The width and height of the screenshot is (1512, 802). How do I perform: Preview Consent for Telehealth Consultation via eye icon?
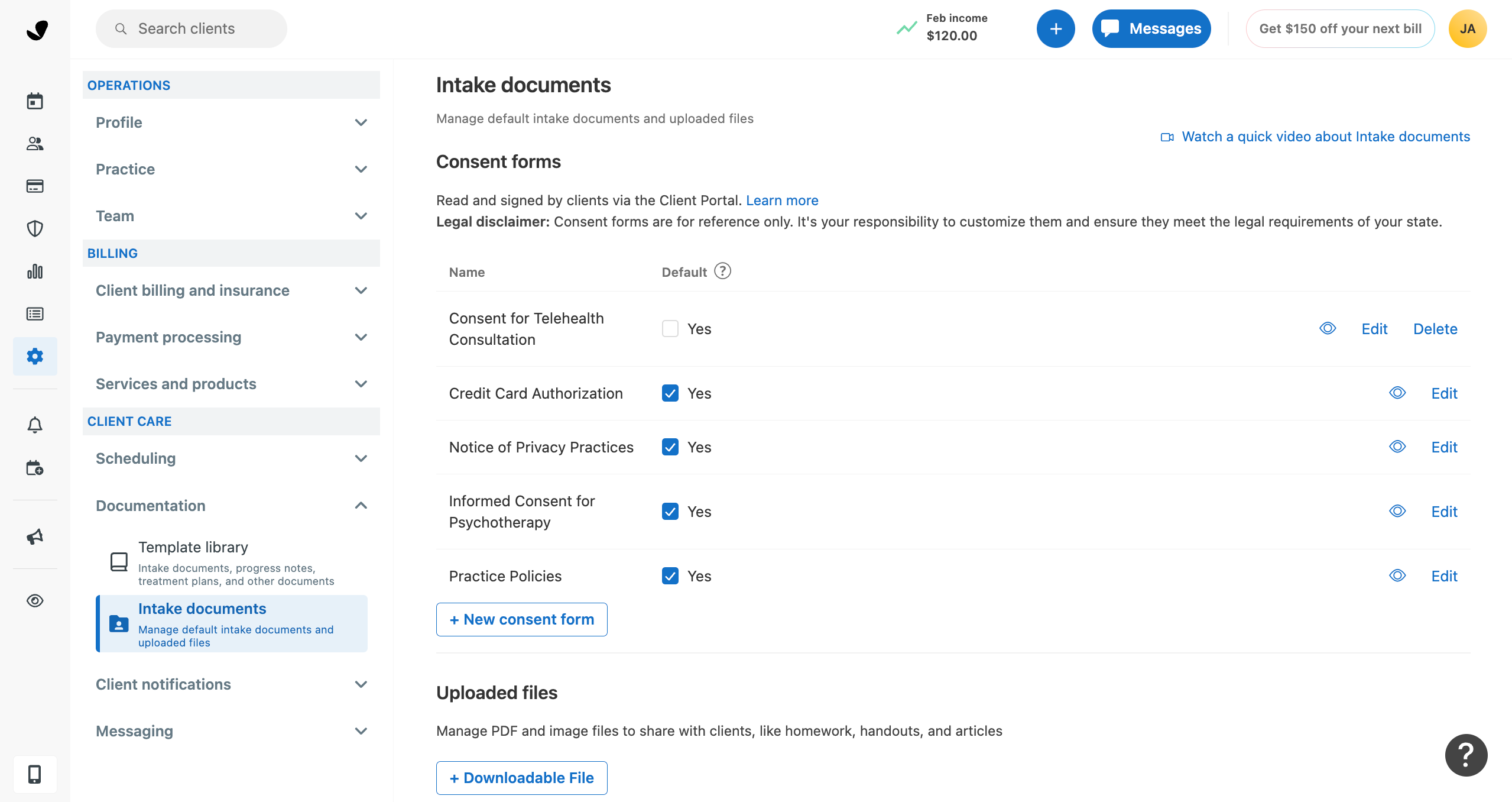[1328, 328]
